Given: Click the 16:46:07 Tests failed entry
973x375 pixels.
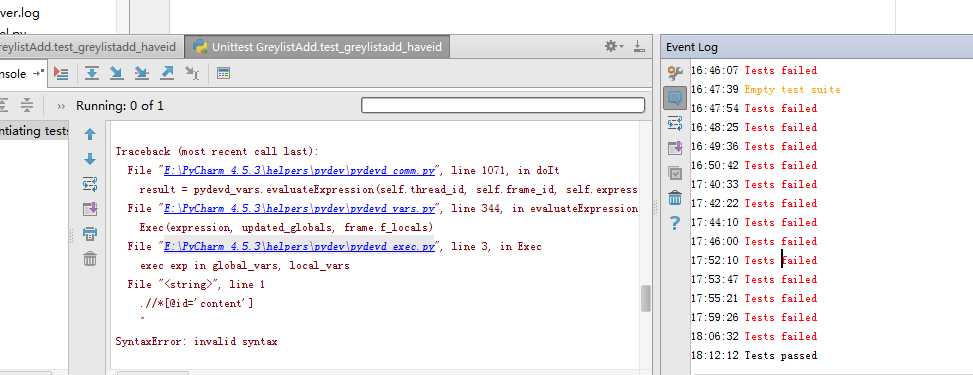Looking at the screenshot, I should [x=754, y=70].
